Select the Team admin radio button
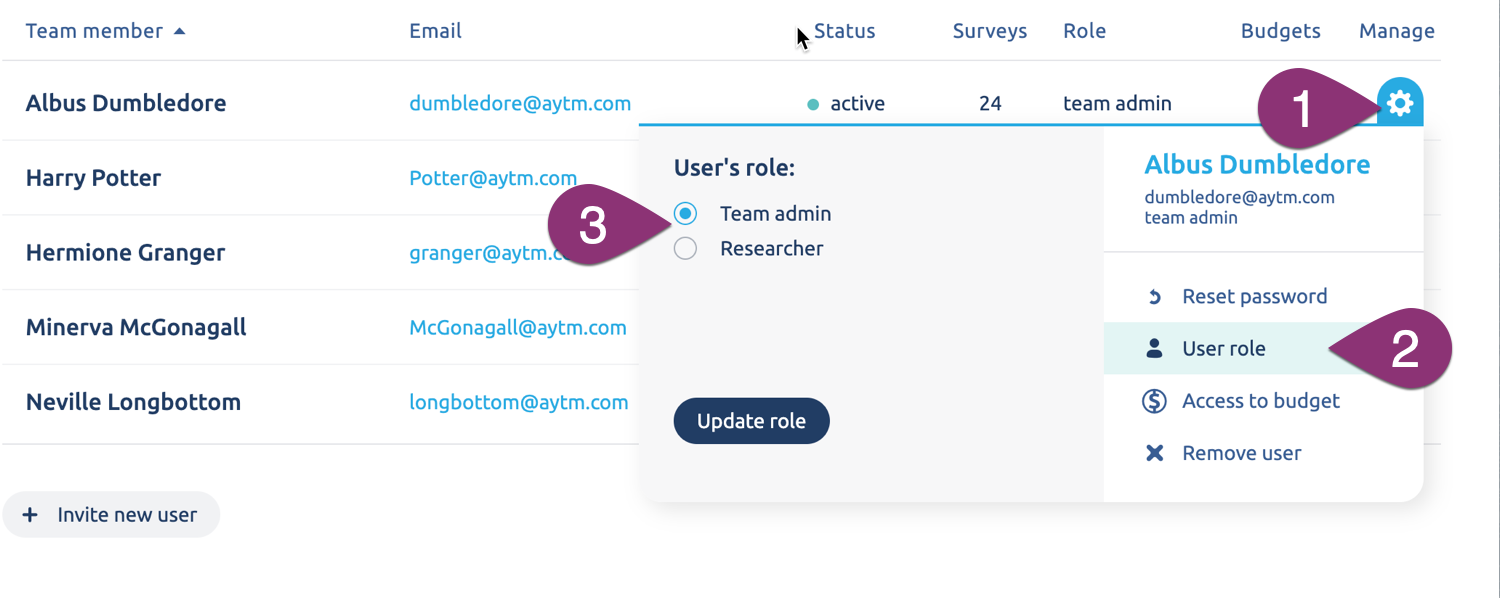This screenshot has width=1500, height=598. point(685,213)
